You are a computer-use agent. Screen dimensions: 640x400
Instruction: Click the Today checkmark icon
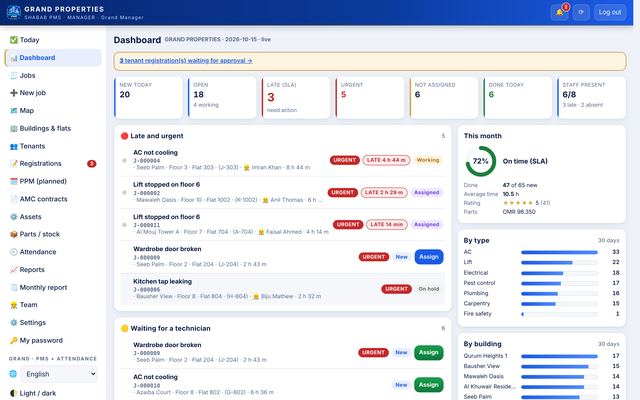click(x=14, y=40)
